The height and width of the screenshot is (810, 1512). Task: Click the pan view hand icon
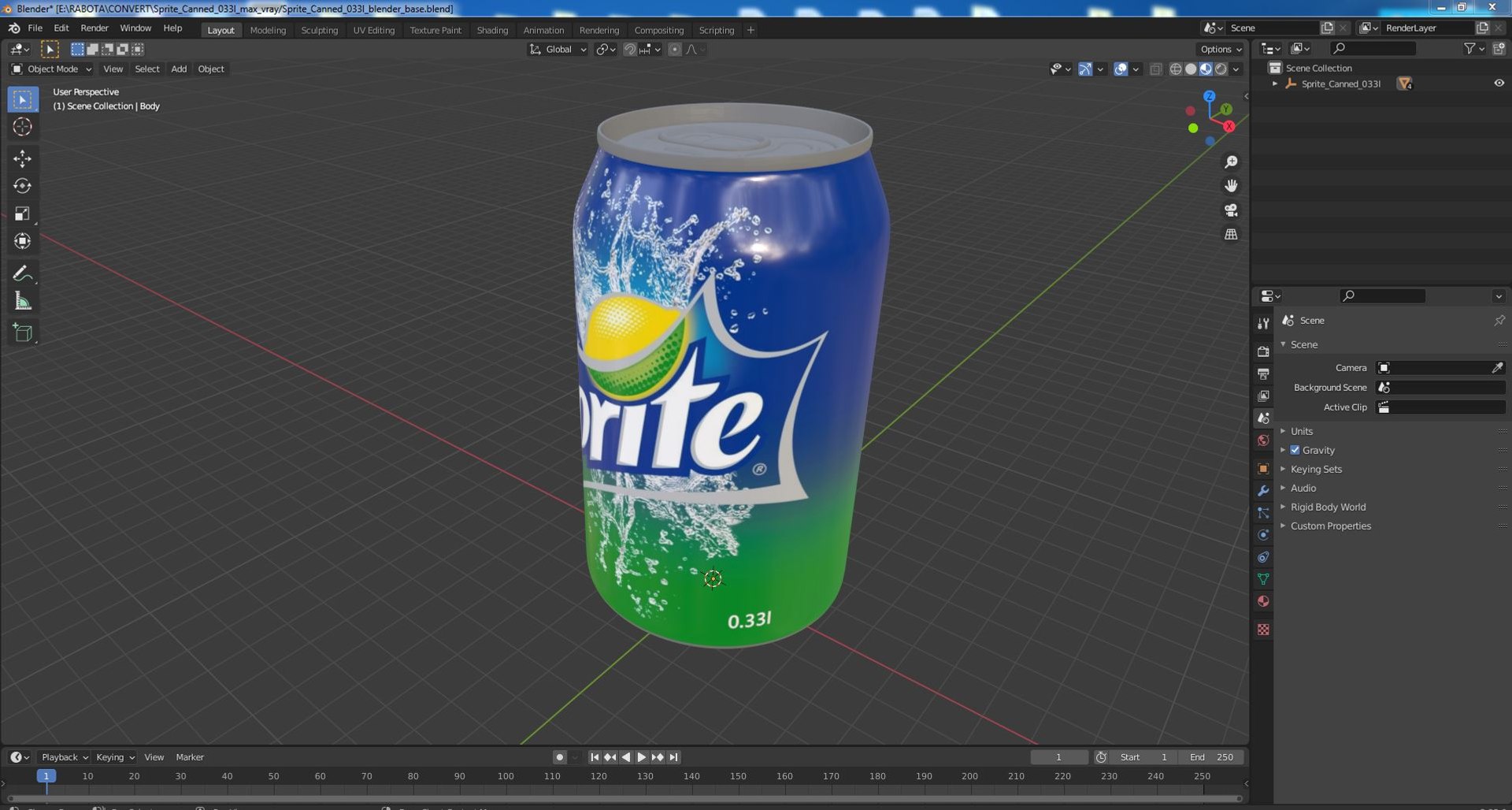[1230, 186]
